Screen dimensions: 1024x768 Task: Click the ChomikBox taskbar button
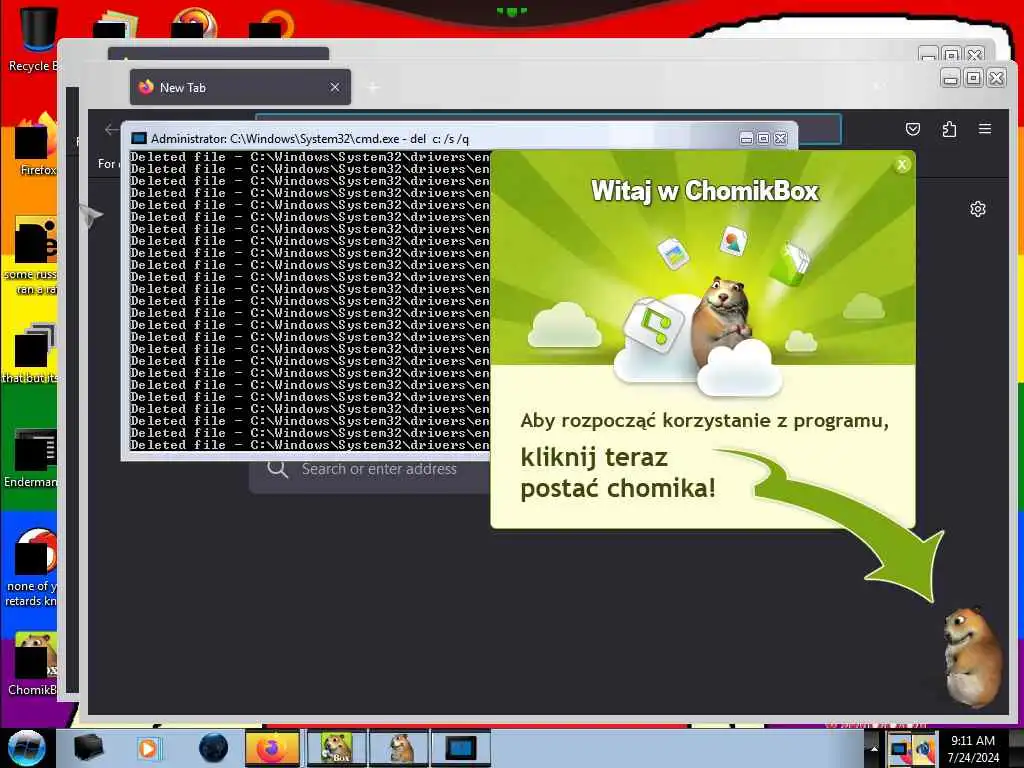[x=335, y=748]
